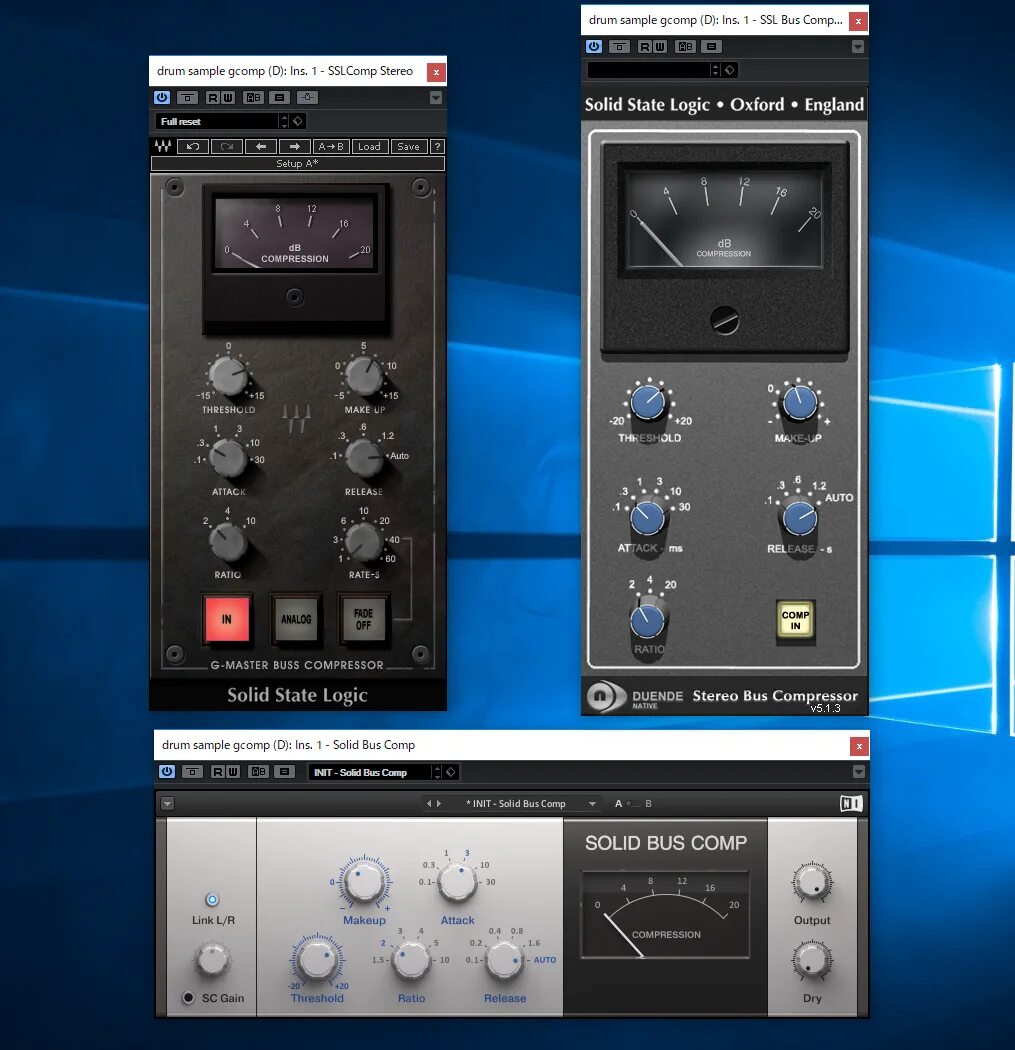Click the NI logo icon in Solid Bus Comp
Image resolution: width=1015 pixels, height=1050 pixels.
click(851, 804)
